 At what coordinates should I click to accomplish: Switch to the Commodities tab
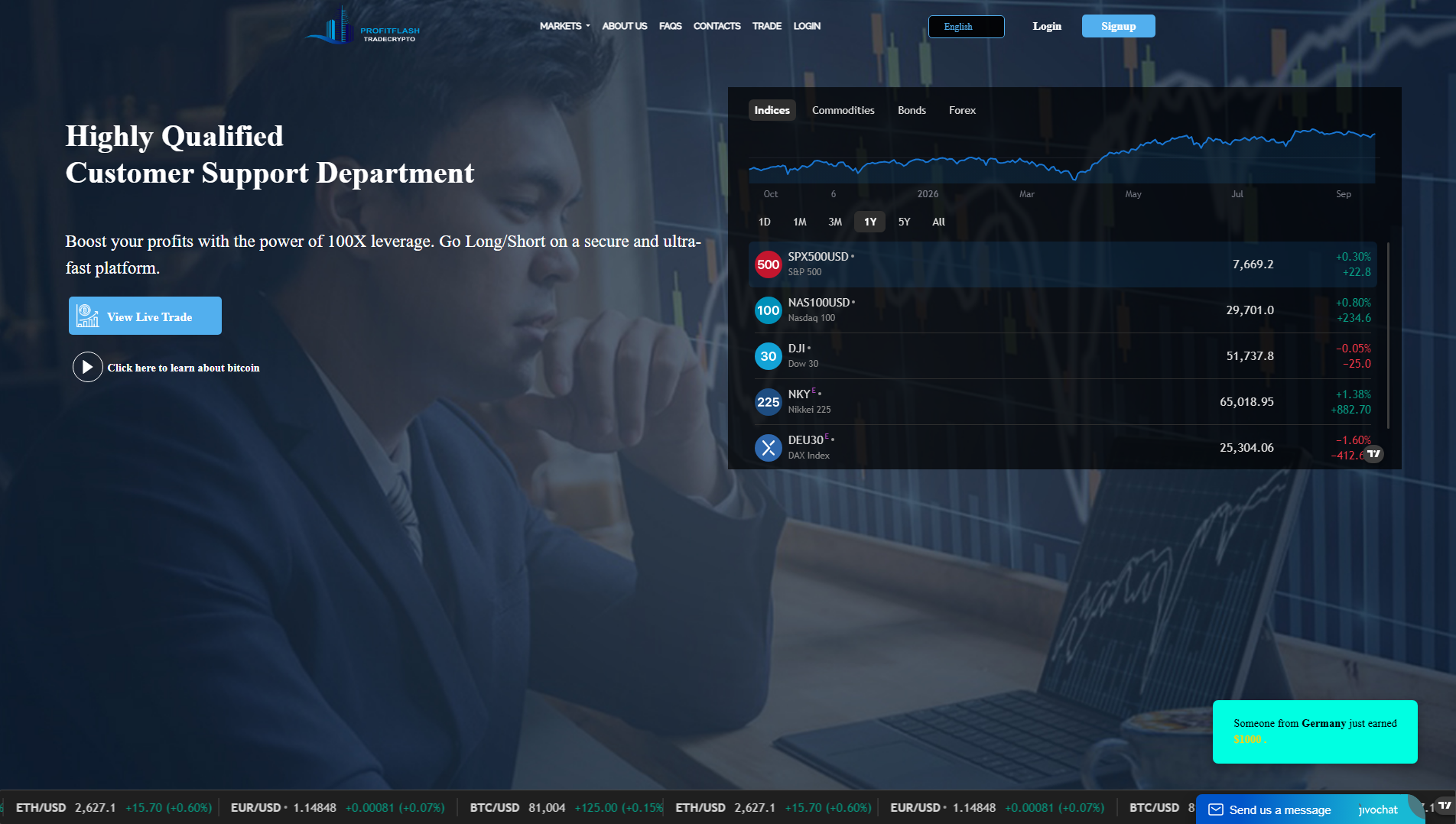843,110
